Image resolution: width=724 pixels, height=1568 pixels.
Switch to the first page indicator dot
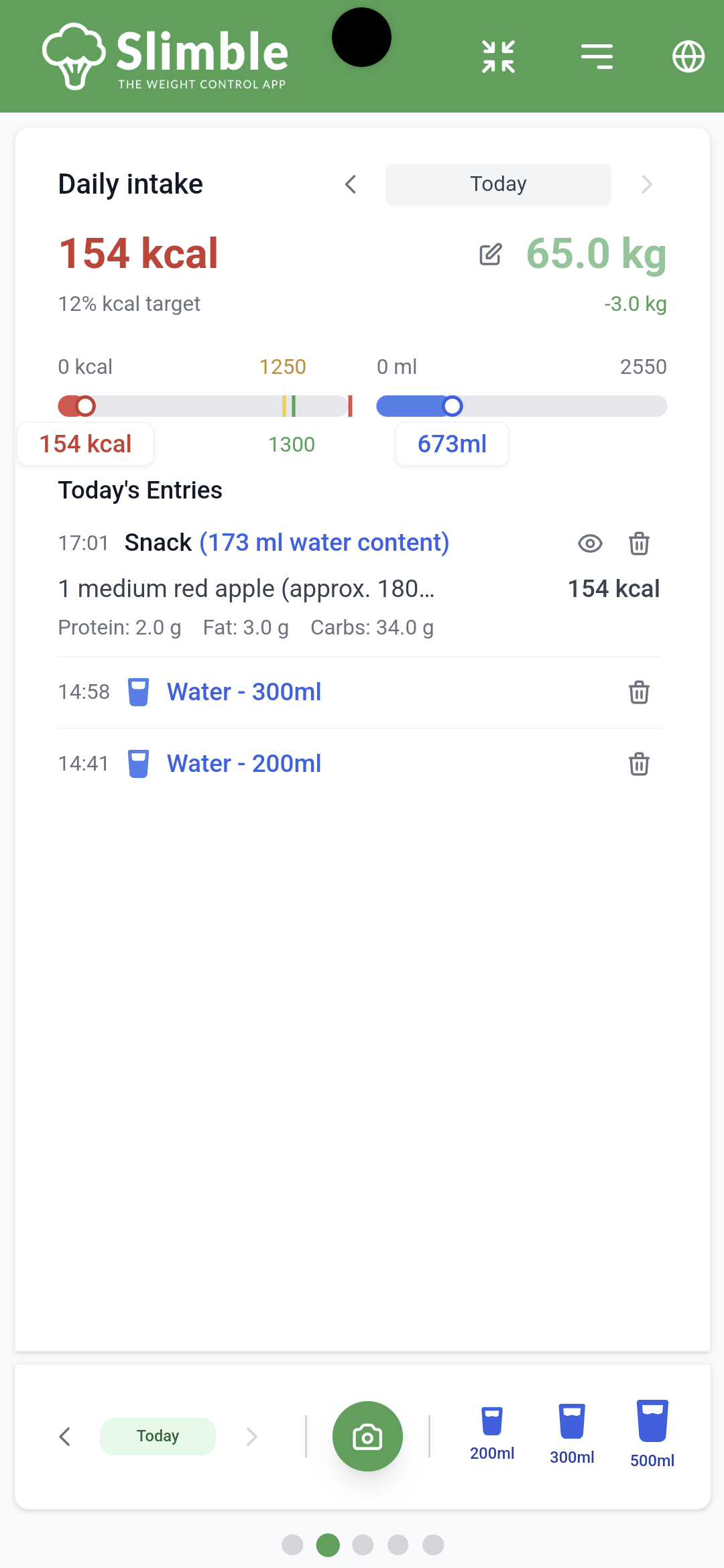292,1545
